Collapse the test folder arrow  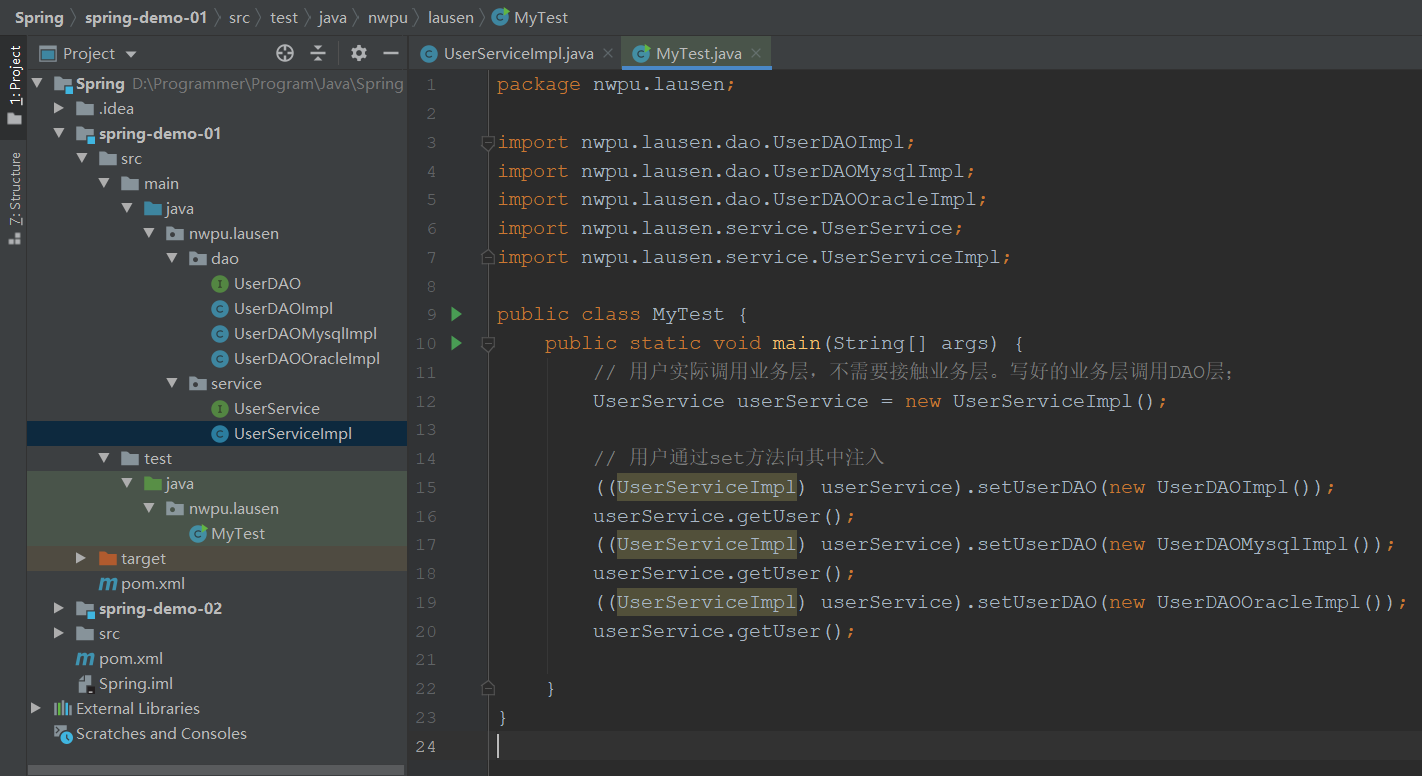tap(104, 458)
